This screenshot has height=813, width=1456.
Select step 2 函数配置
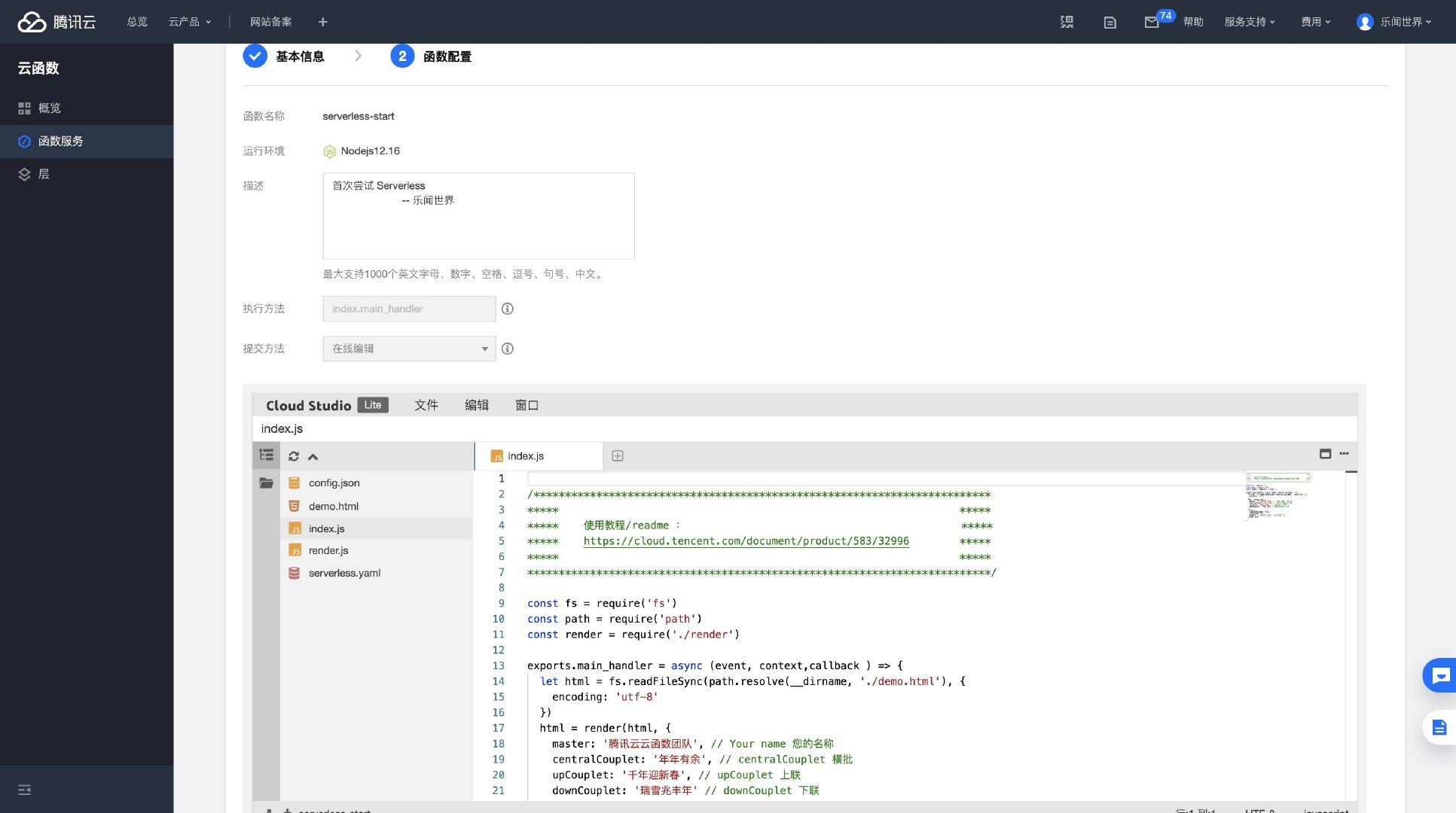click(431, 56)
